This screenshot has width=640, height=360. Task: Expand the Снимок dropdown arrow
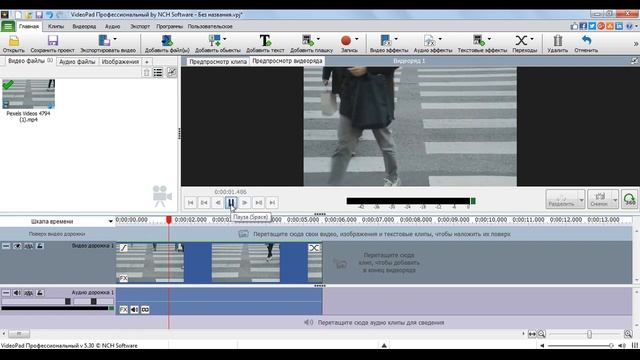tap(615, 200)
